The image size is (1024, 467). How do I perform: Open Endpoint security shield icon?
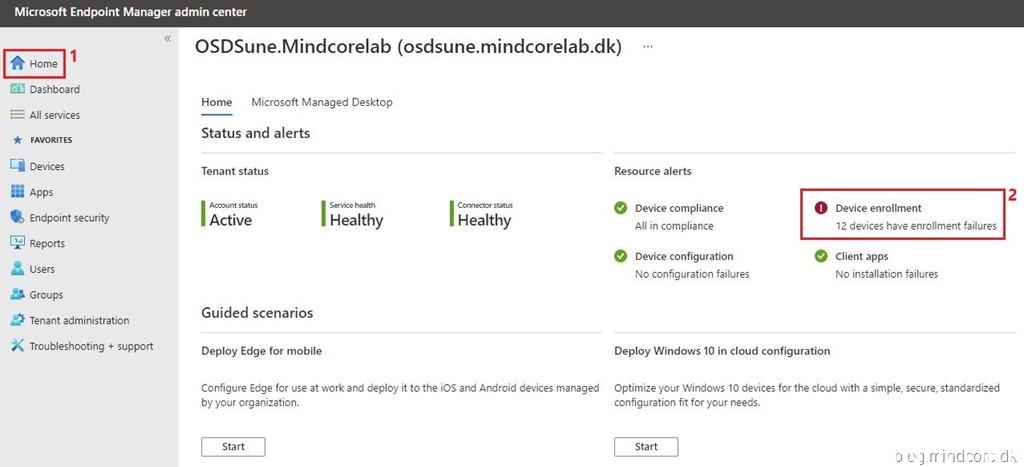pyautogui.click(x=18, y=218)
